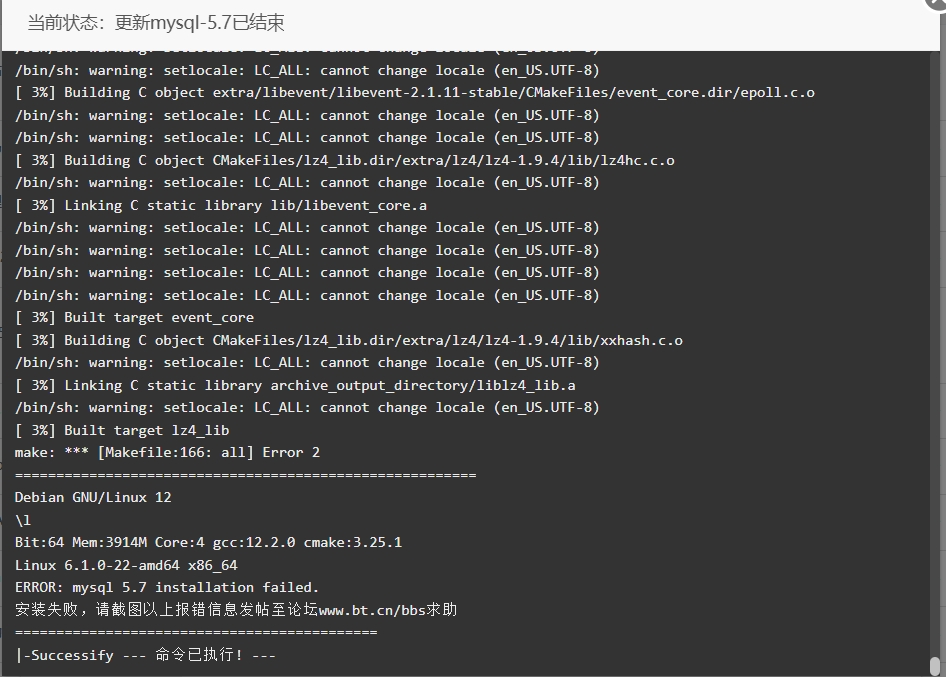Click the ERROR mysql 5.7 installation failed line
This screenshot has height=677, width=946.
(x=167, y=588)
